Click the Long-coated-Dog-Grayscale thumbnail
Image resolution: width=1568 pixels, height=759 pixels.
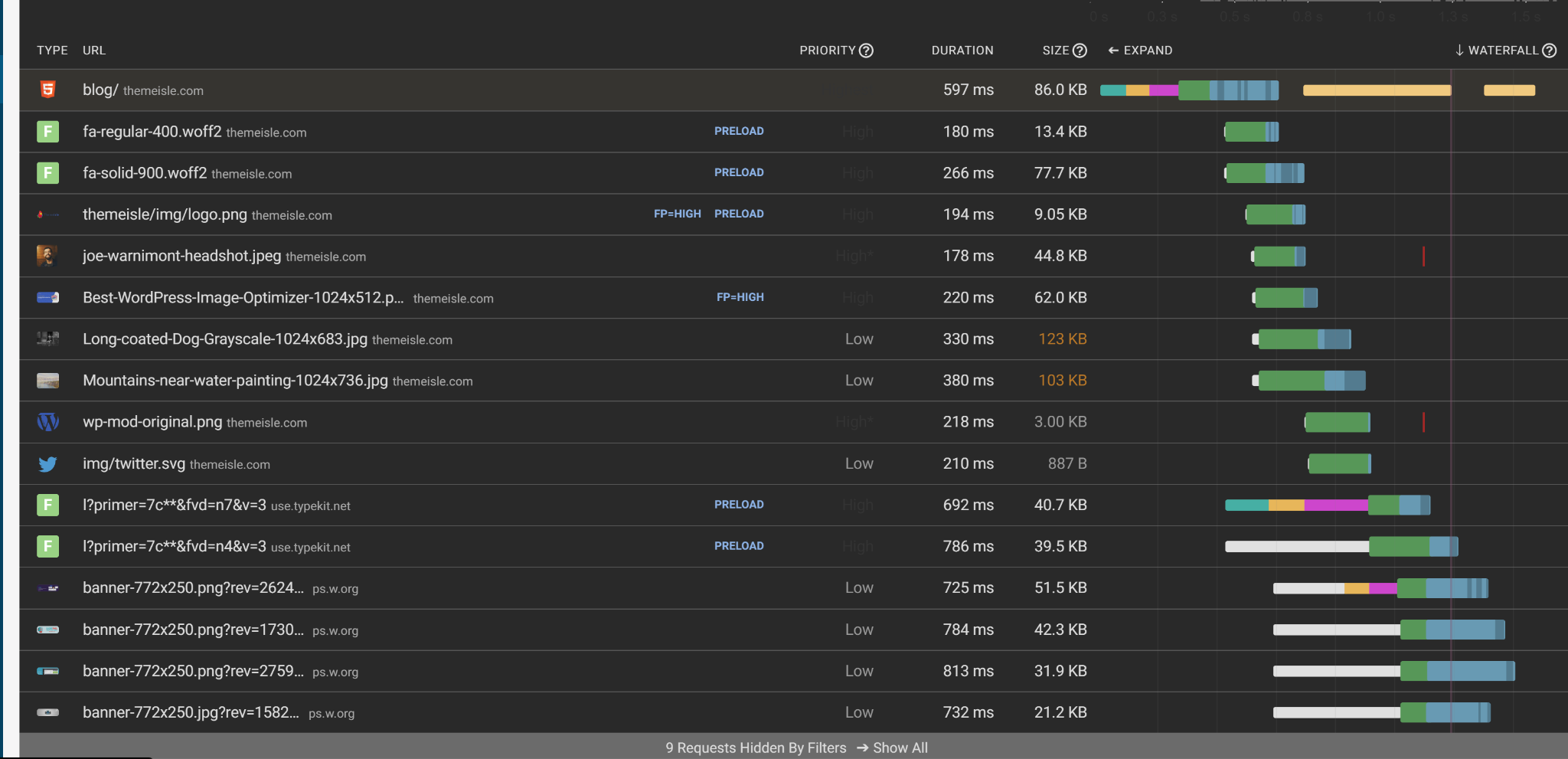pyautogui.click(x=47, y=339)
